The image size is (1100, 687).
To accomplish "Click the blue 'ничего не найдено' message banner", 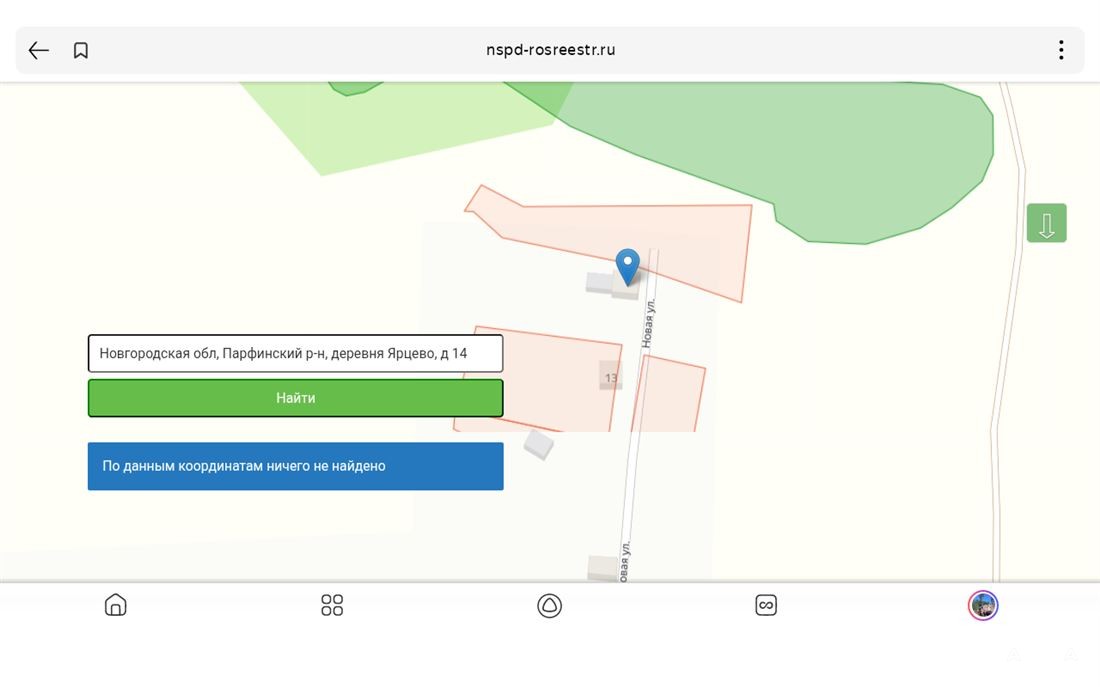I will pyautogui.click(x=295, y=466).
